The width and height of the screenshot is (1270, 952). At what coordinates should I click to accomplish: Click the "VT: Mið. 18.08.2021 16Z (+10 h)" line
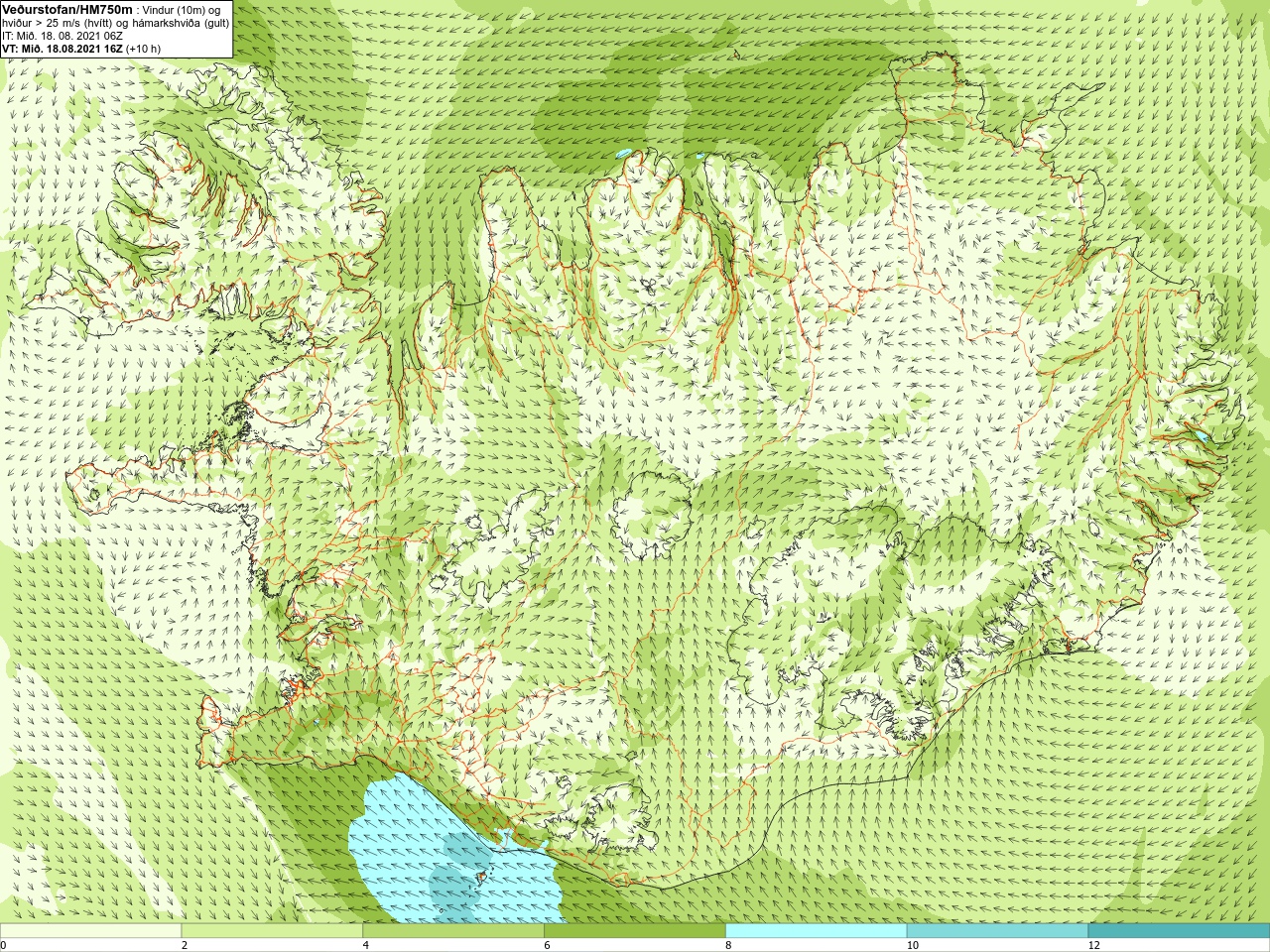pyautogui.click(x=81, y=48)
